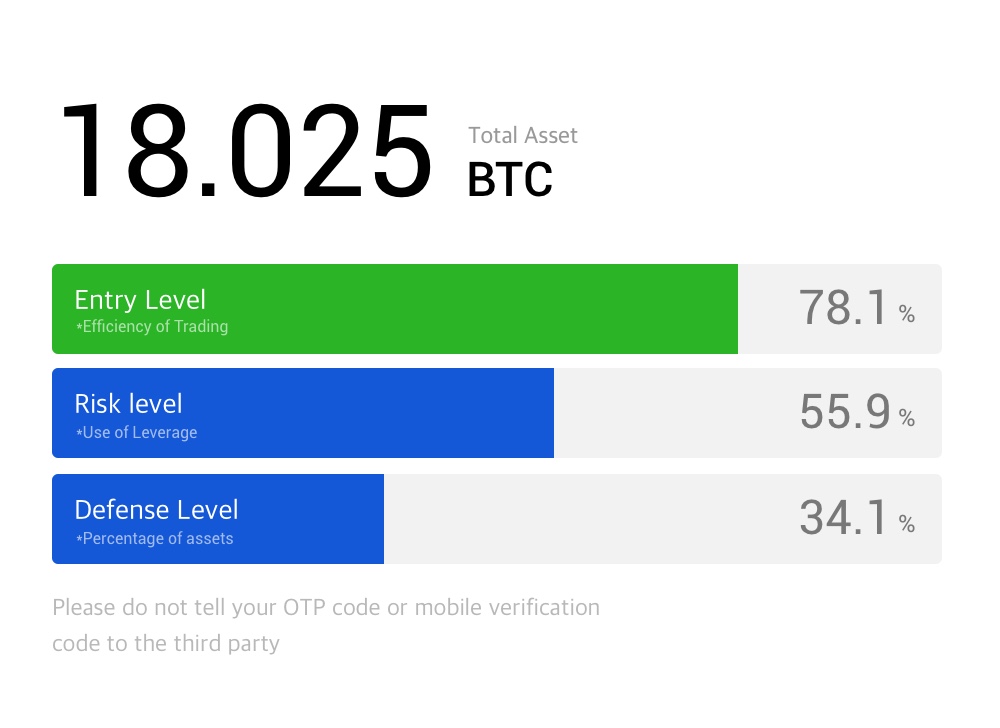Select the Total Asset label

[523, 135]
